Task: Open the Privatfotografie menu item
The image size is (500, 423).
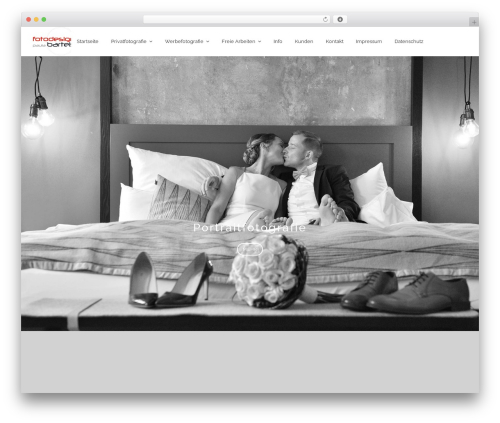Action: tap(128, 41)
